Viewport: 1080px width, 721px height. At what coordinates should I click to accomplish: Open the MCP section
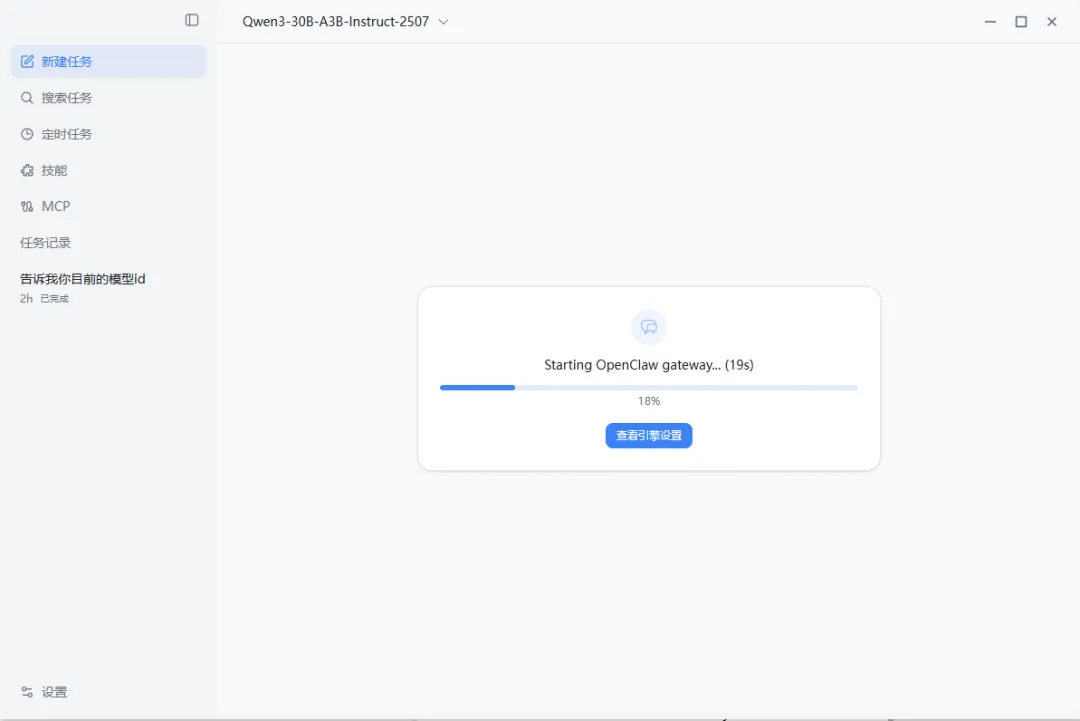pos(109,207)
